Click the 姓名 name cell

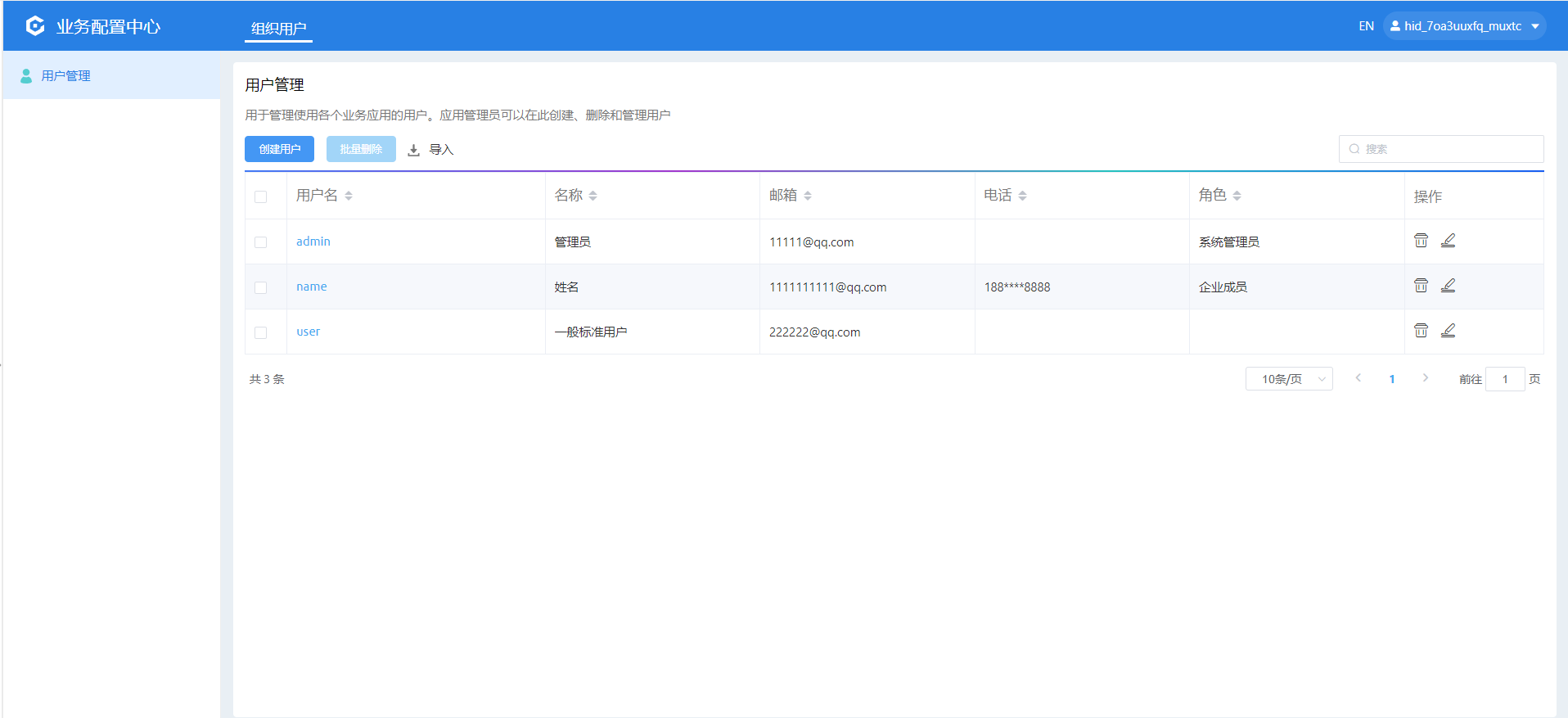point(566,287)
